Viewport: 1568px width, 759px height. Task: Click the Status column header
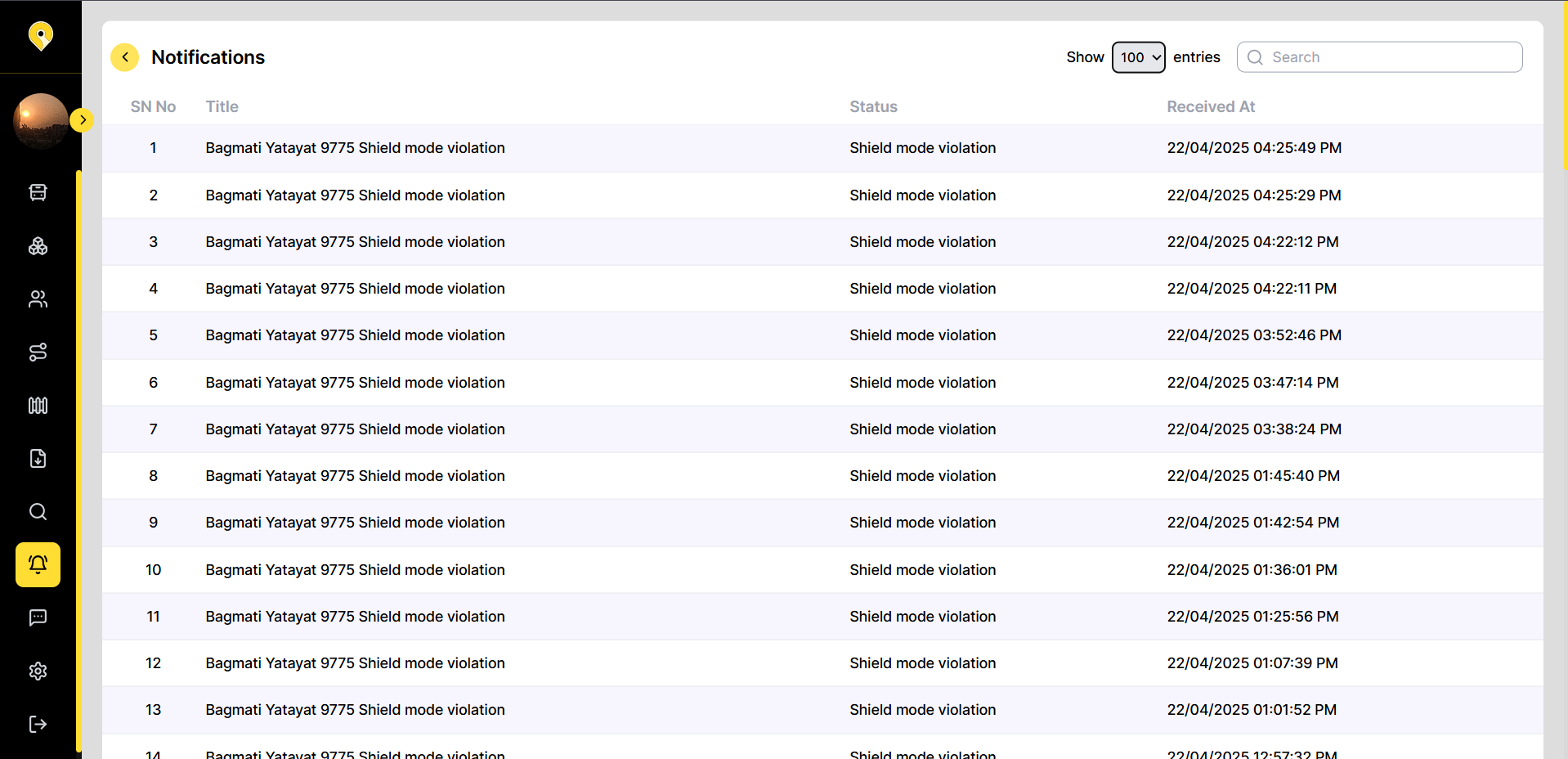873,106
